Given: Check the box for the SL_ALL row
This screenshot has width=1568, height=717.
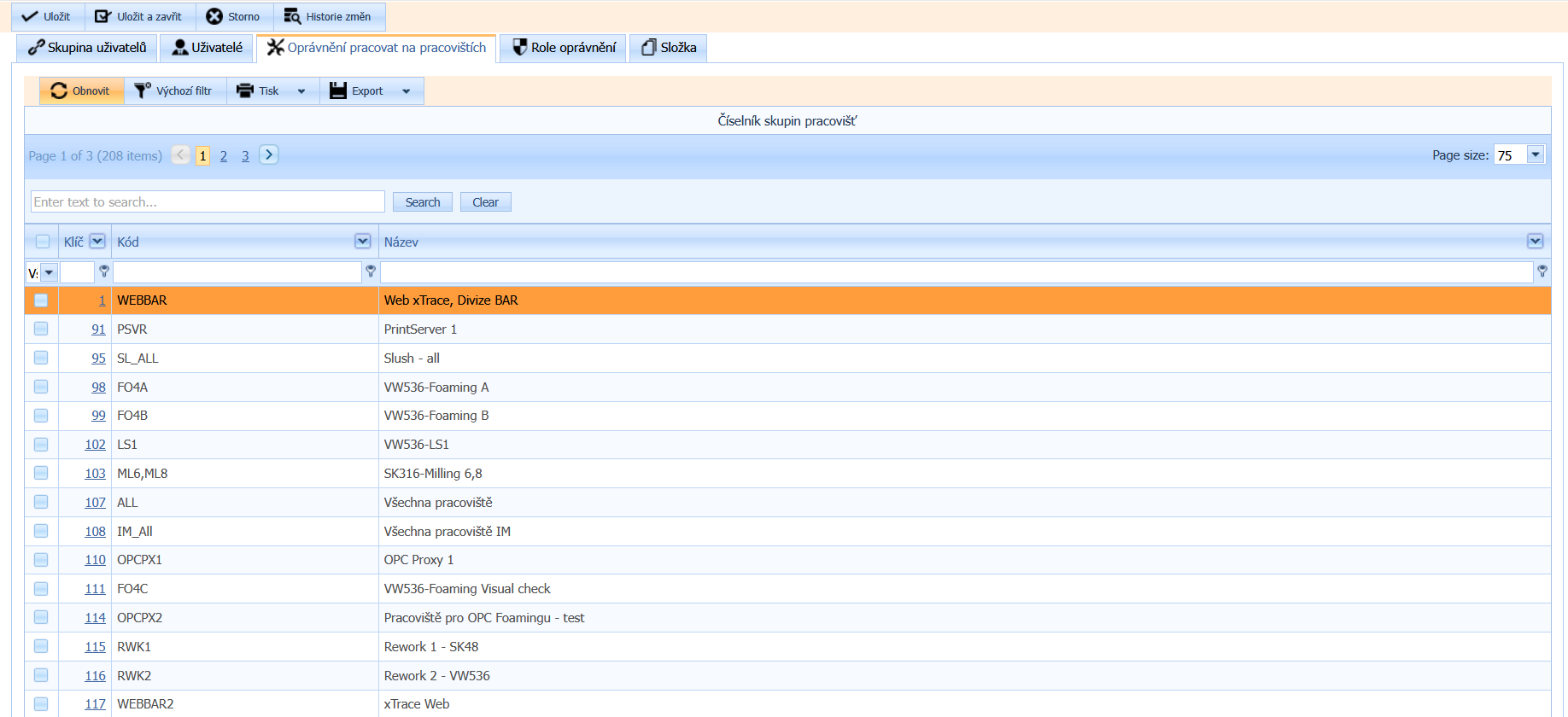Looking at the screenshot, I should 41,358.
